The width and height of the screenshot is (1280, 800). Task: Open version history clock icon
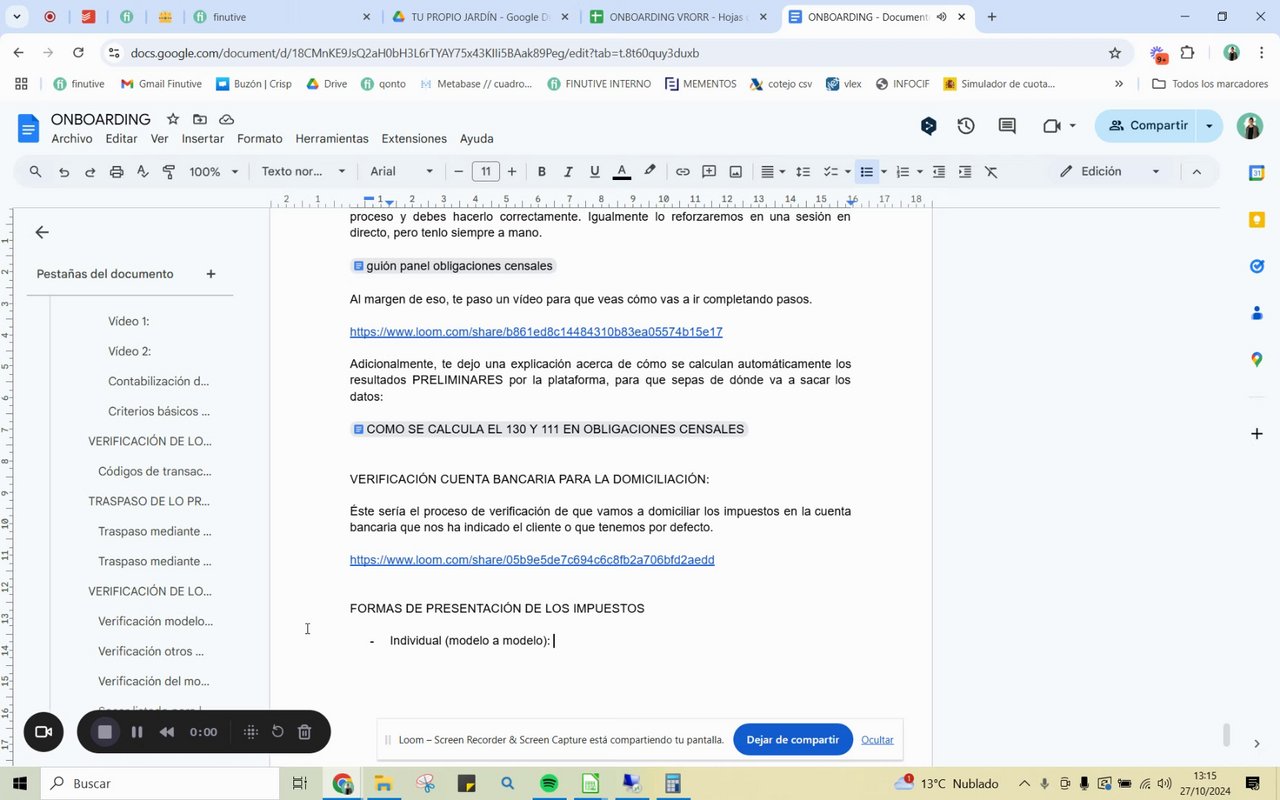[966, 126]
